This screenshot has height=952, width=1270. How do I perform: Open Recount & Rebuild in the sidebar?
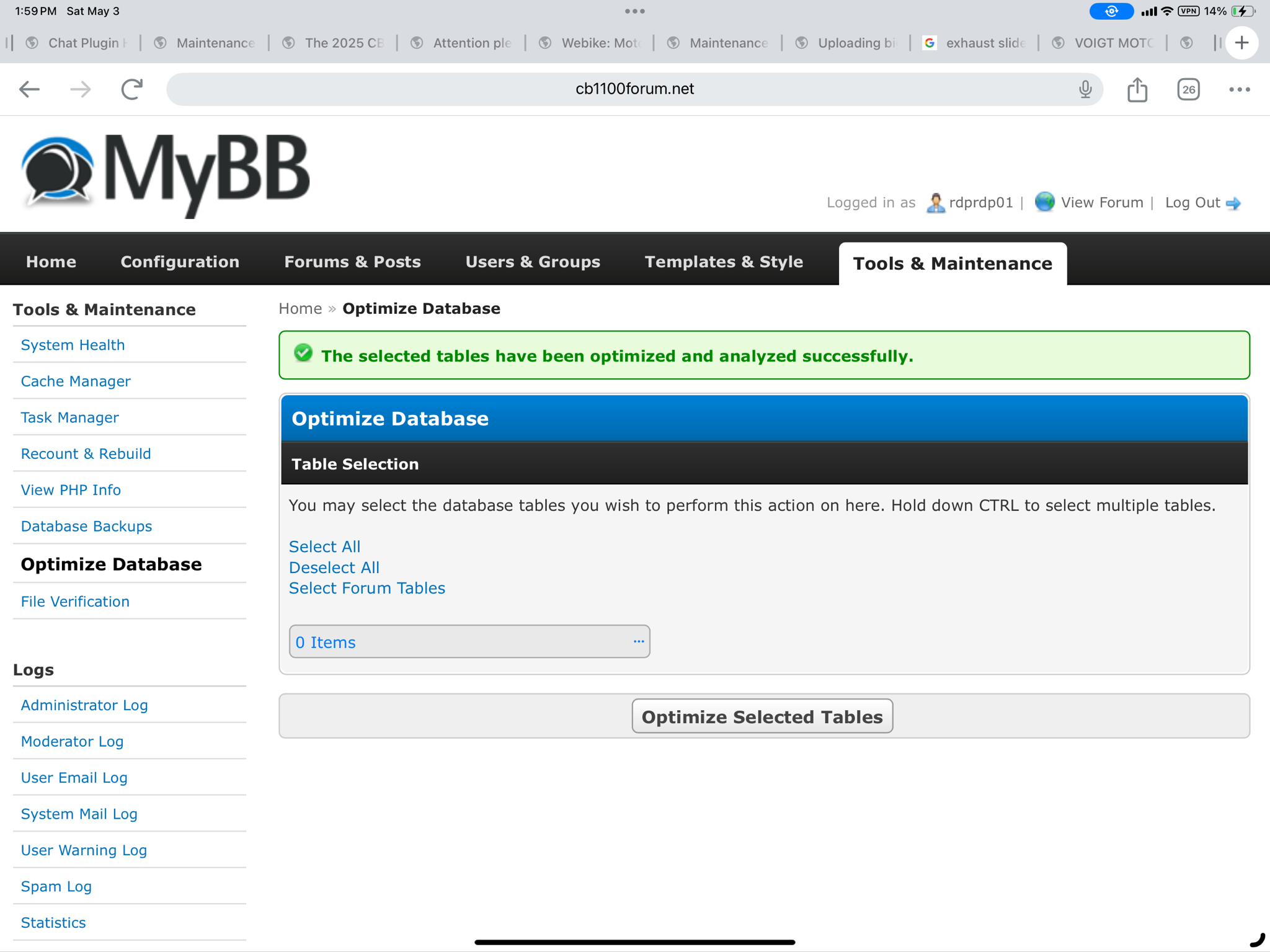click(x=86, y=453)
